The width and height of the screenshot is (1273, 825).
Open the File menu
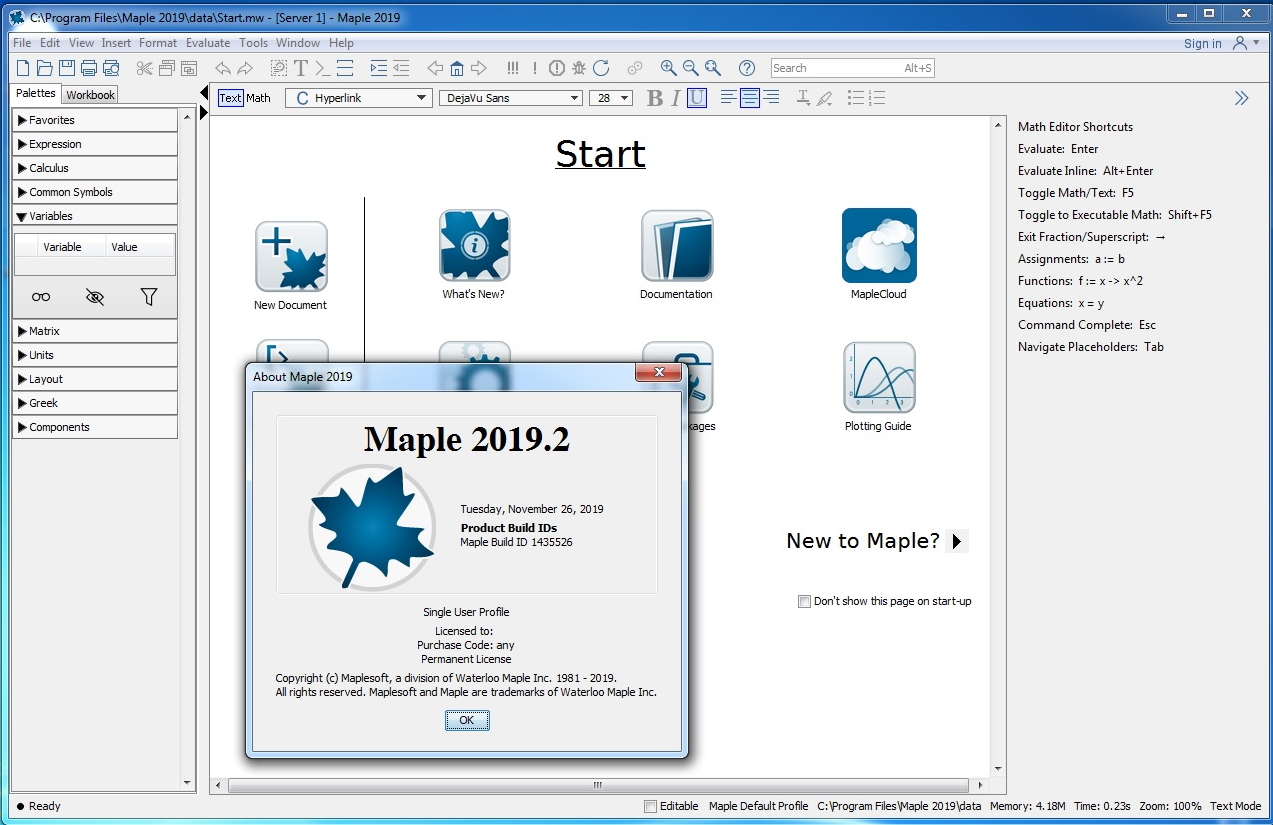pyautogui.click(x=22, y=43)
